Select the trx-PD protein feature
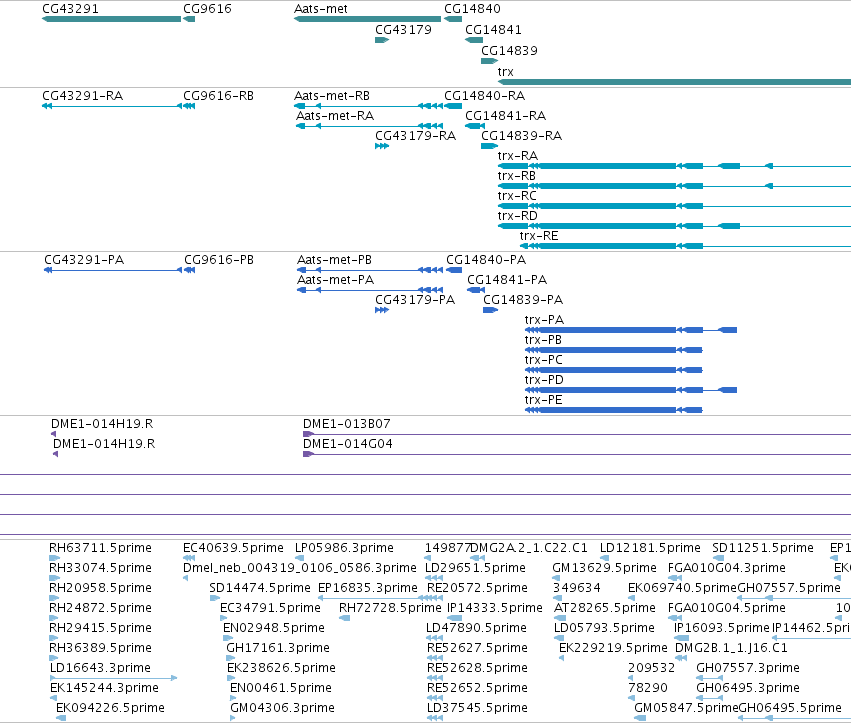This screenshot has height=723, width=851. click(x=631, y=390)
